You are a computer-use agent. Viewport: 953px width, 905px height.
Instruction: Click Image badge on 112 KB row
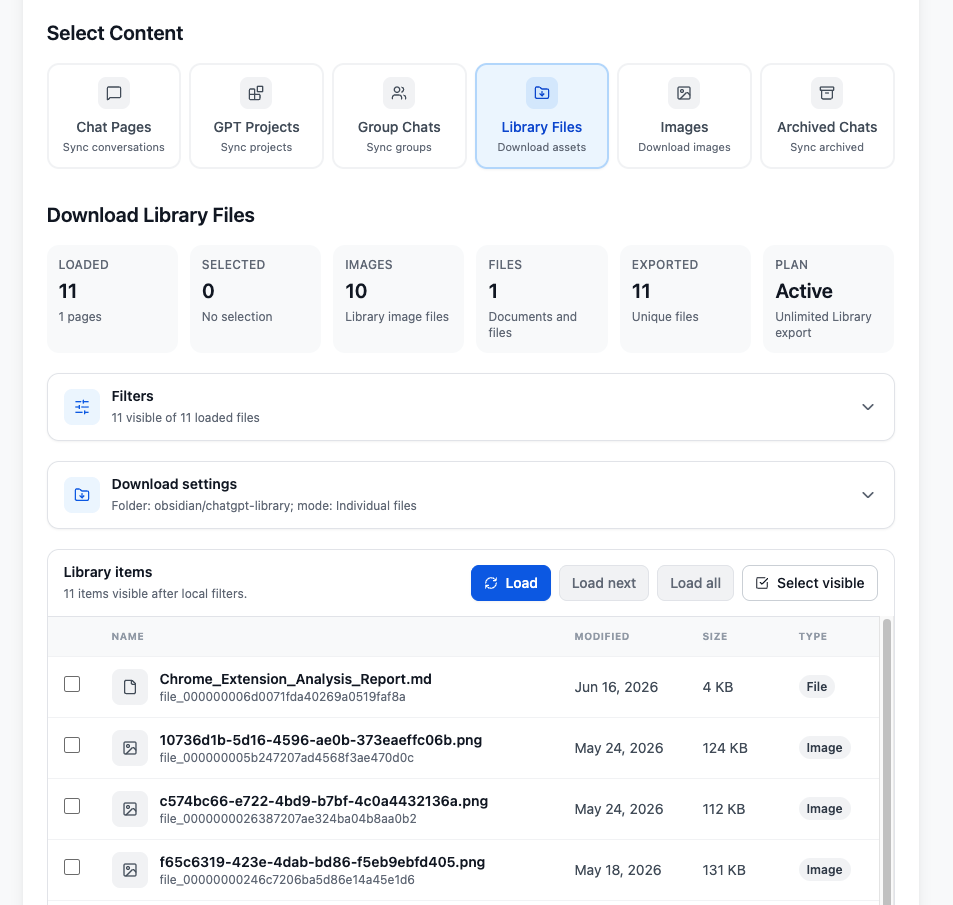(x=824, y=809)
